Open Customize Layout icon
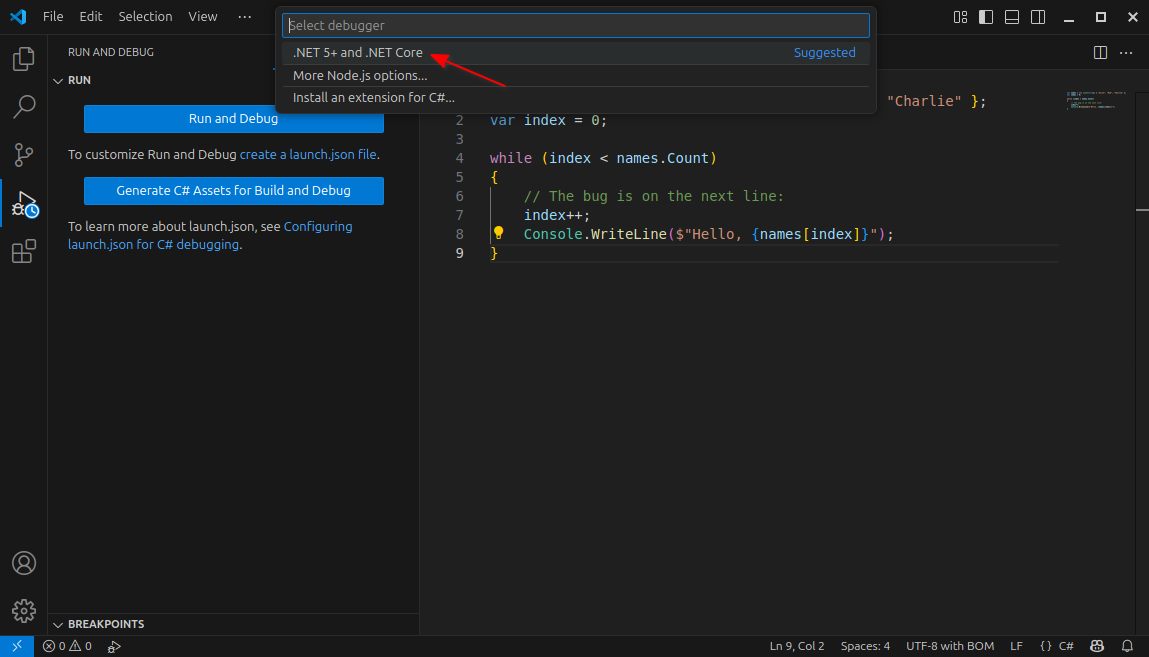Image resolution: width=1149 pixels, height=657 pixels. pos(960,17)
